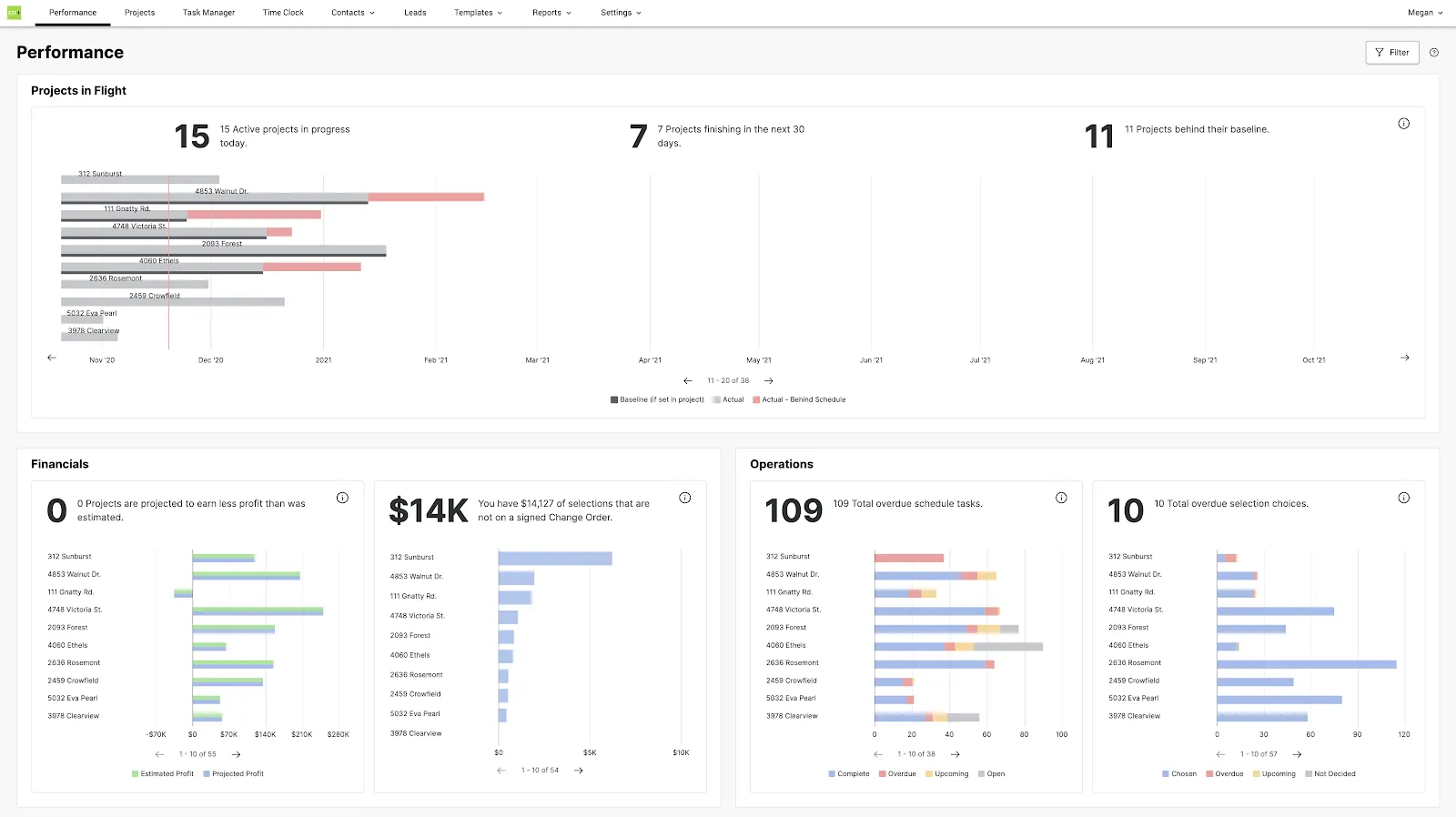Screen dimensions: 1456x817
Task: Click the Filter button
Action: 1392,53
